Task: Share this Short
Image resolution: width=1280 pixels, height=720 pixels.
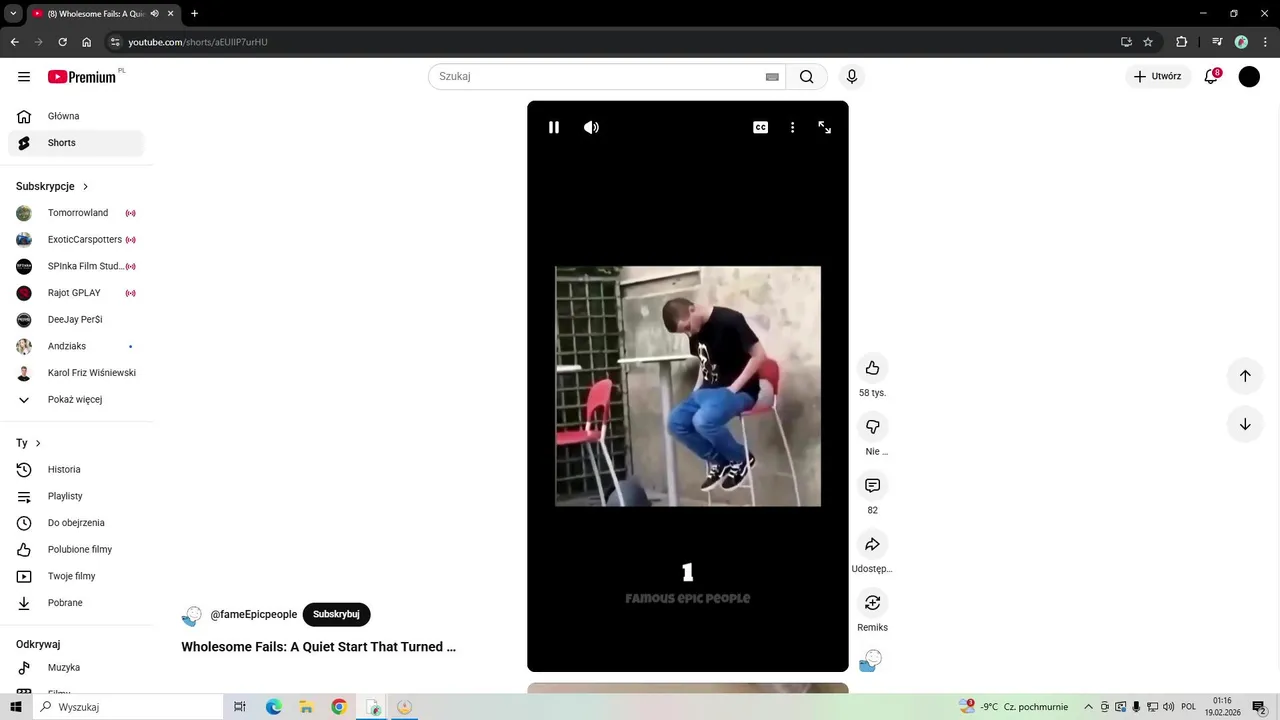Action: pyautogui.click(x=872, y=544)
